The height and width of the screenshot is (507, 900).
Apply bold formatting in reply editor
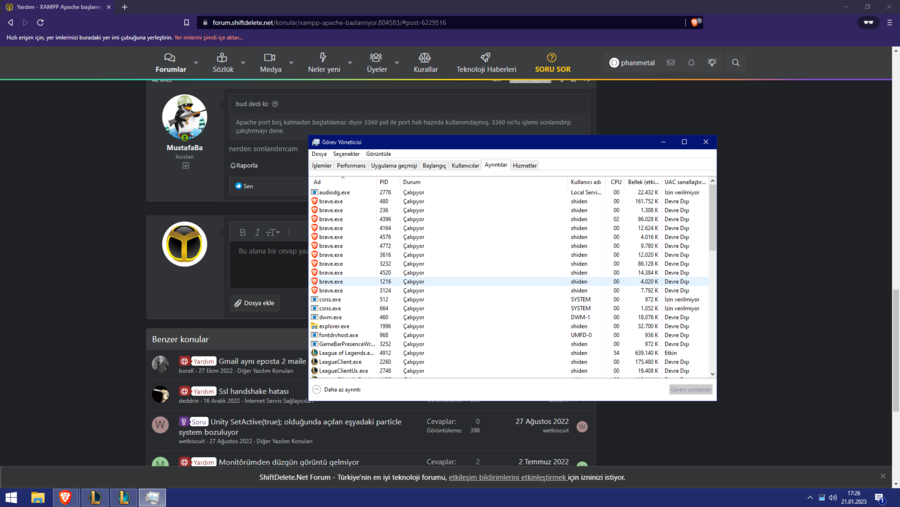(x=242, y=232)
